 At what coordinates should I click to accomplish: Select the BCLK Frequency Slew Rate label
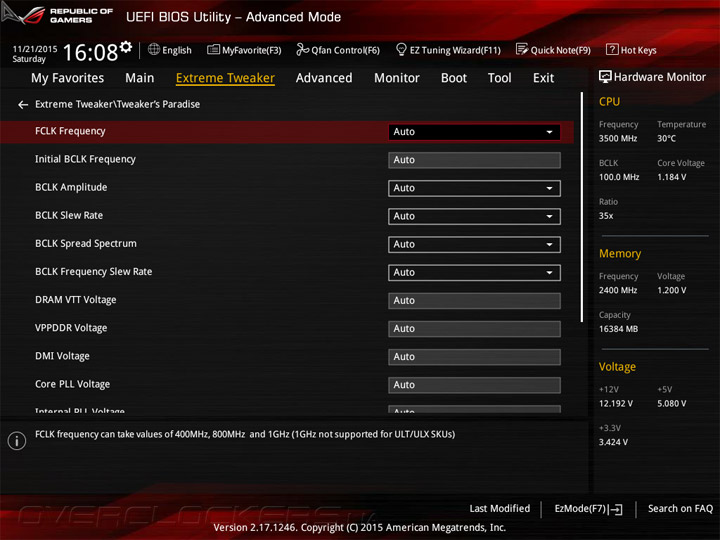[94, 272]
